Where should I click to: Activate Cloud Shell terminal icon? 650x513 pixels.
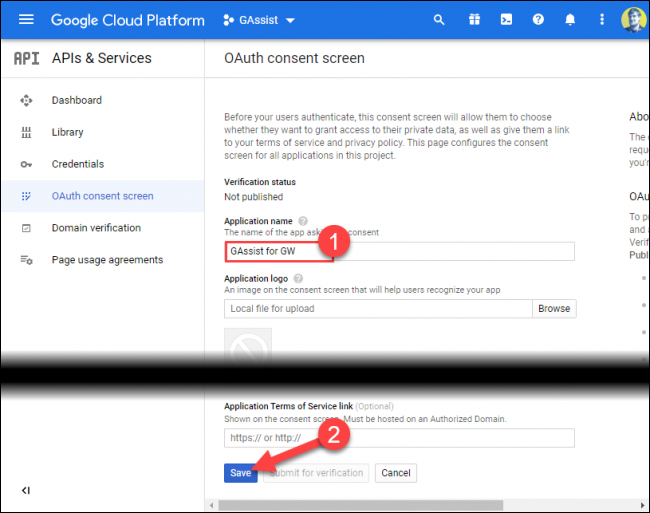[x=506, y=20]
